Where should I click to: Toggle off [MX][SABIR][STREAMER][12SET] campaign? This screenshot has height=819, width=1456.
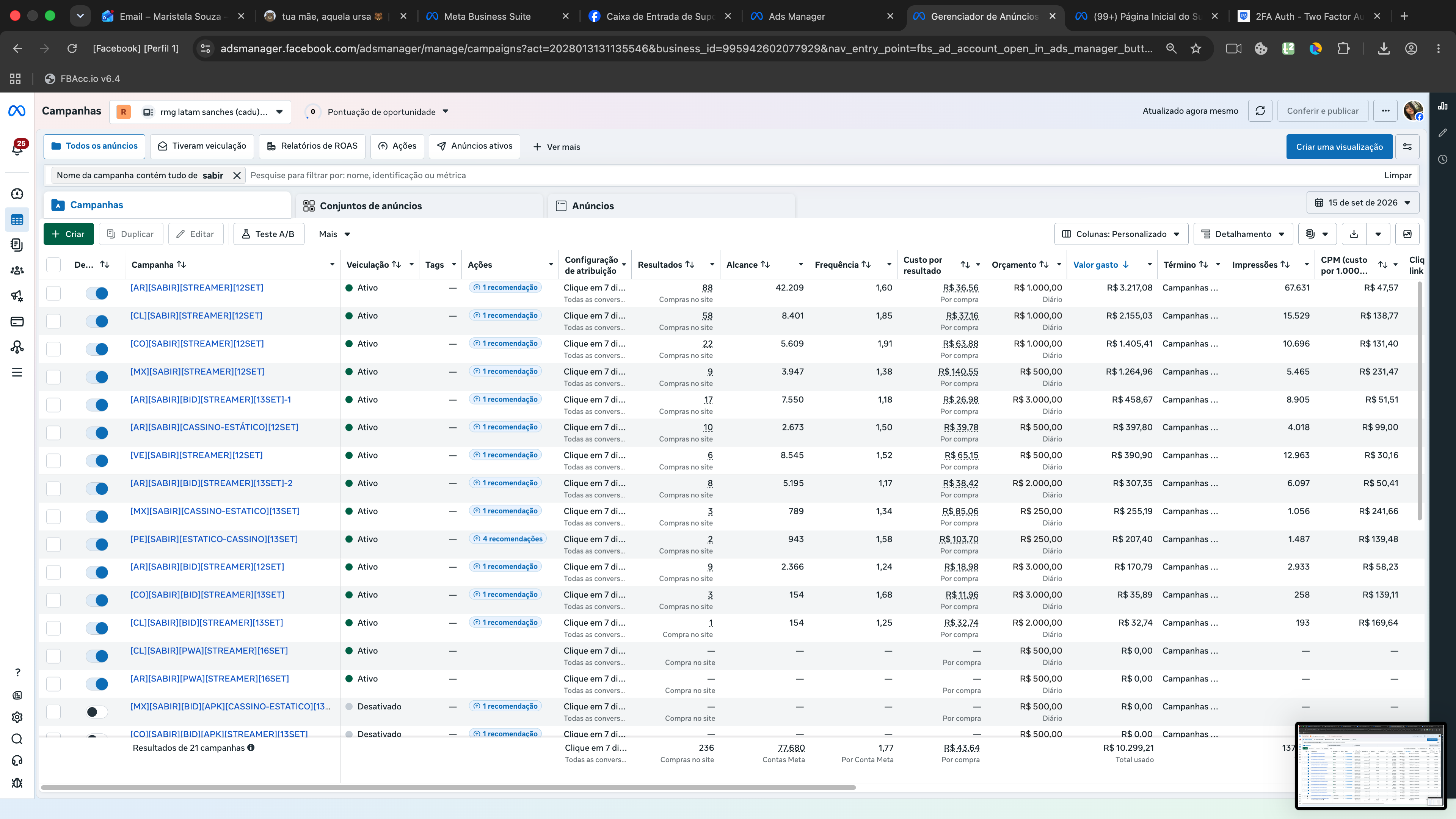(x=97, y=377)
